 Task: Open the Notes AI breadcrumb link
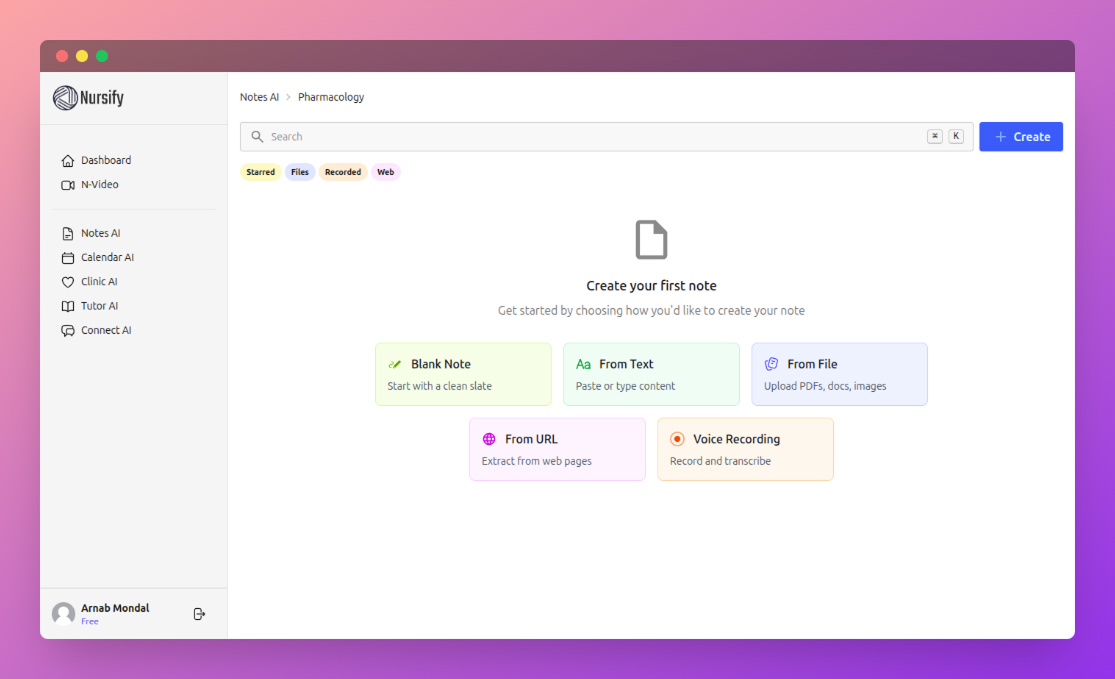coord(259,96)
